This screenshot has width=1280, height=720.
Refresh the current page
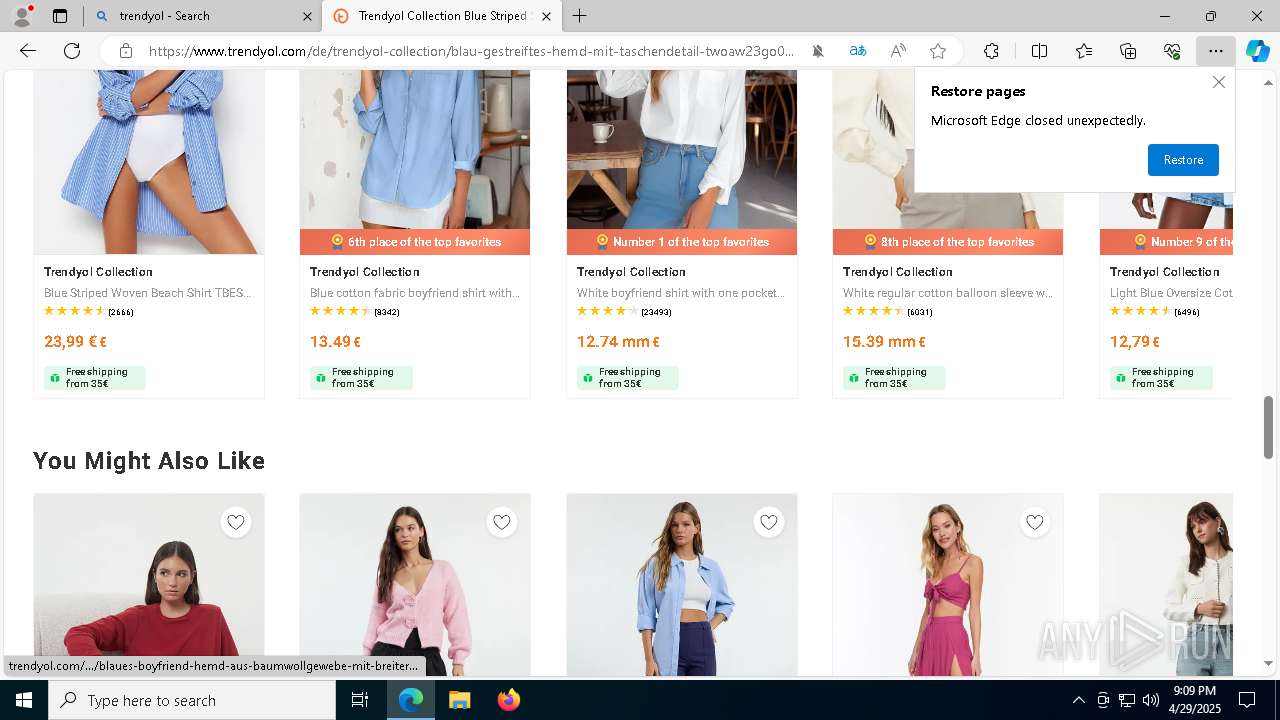[x=72, y=51]
